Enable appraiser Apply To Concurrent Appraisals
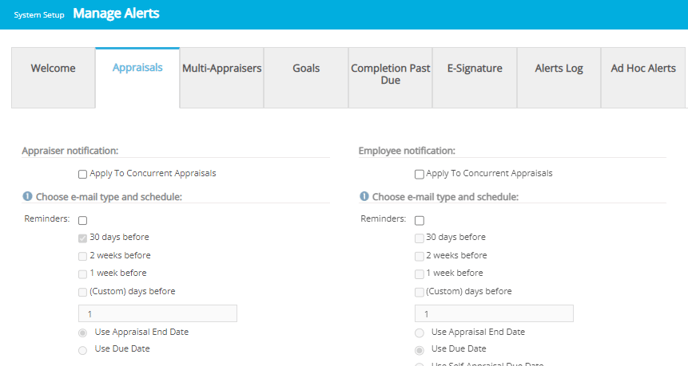Image resolution: width=688 pixels, height=366 pixels. (x=82, y=174)
